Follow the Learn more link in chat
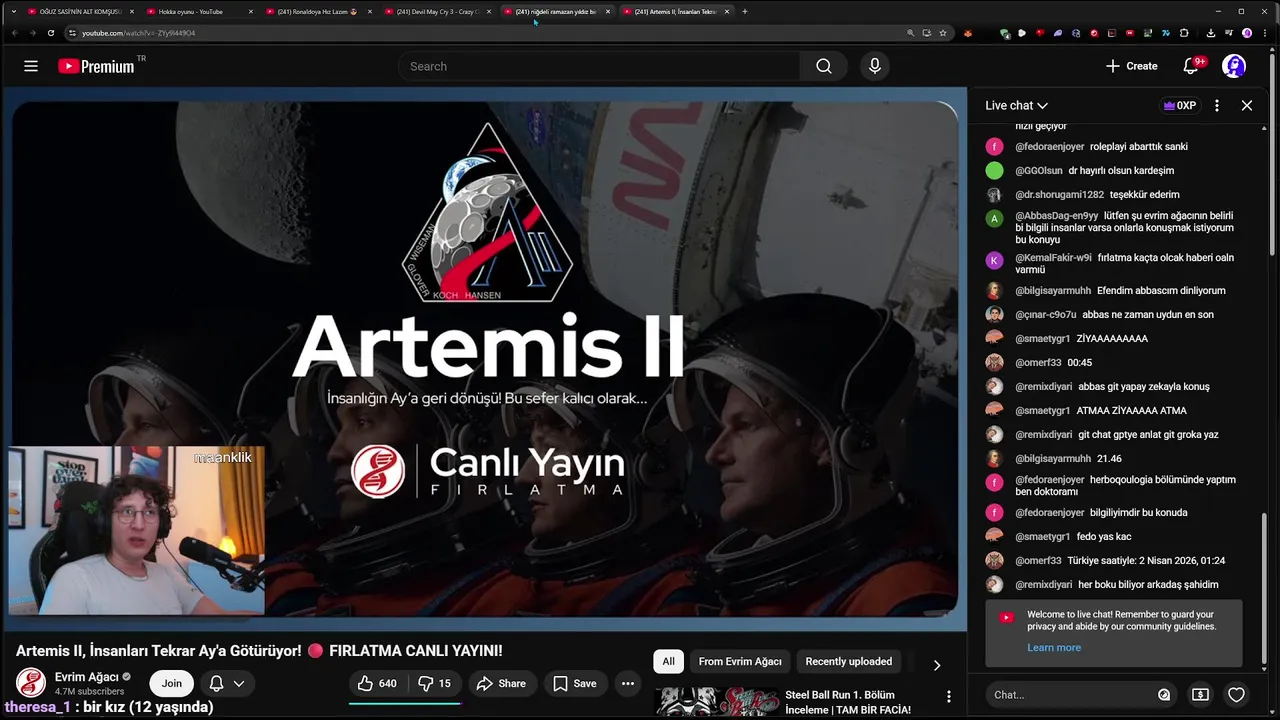This screenshot has width=1280, height=720. click(1054, 648)
